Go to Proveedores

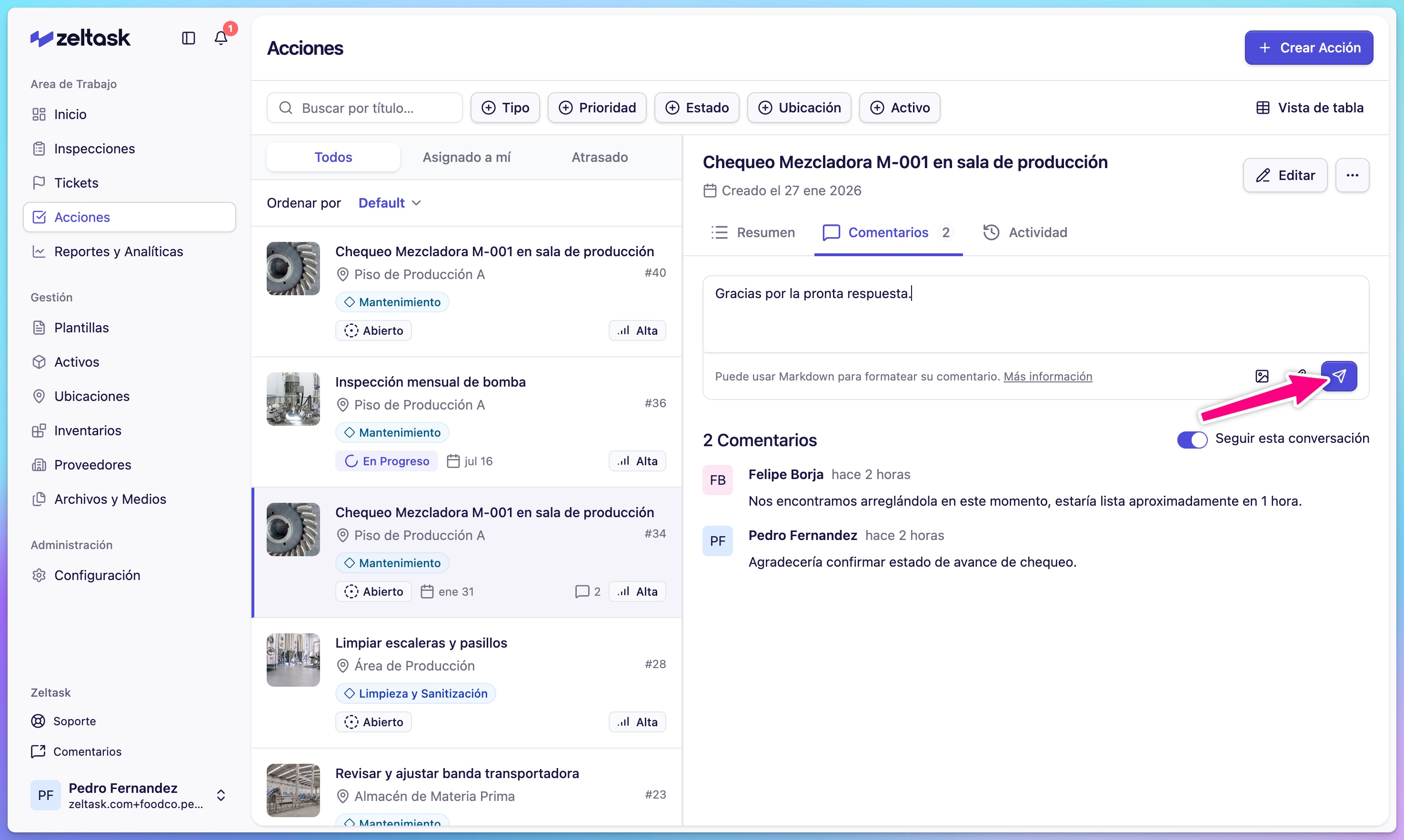click(x=129, y=465)
